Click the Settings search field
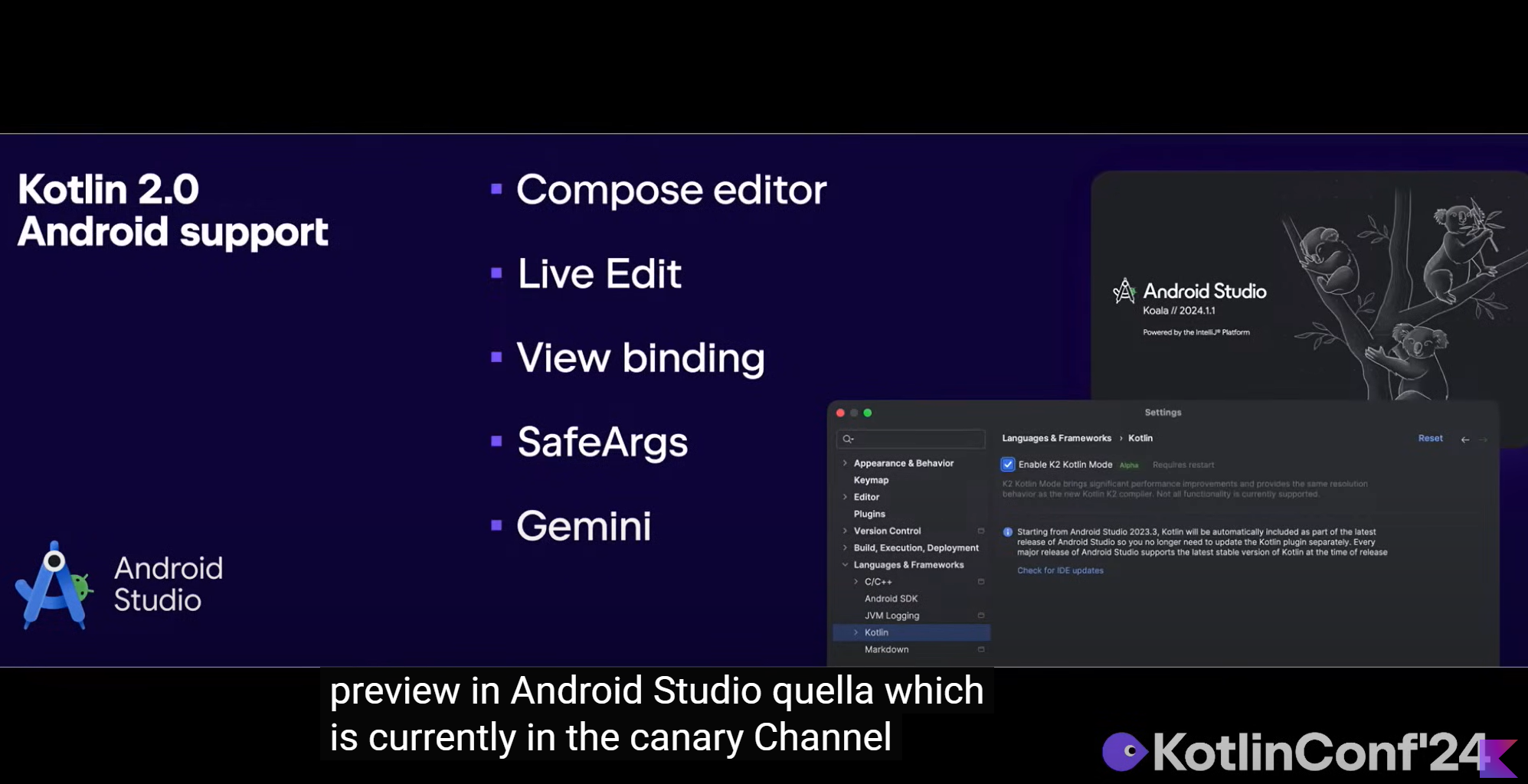Image resolution: width=1528 pixels, height=784 pixels. tap(911, 439)
